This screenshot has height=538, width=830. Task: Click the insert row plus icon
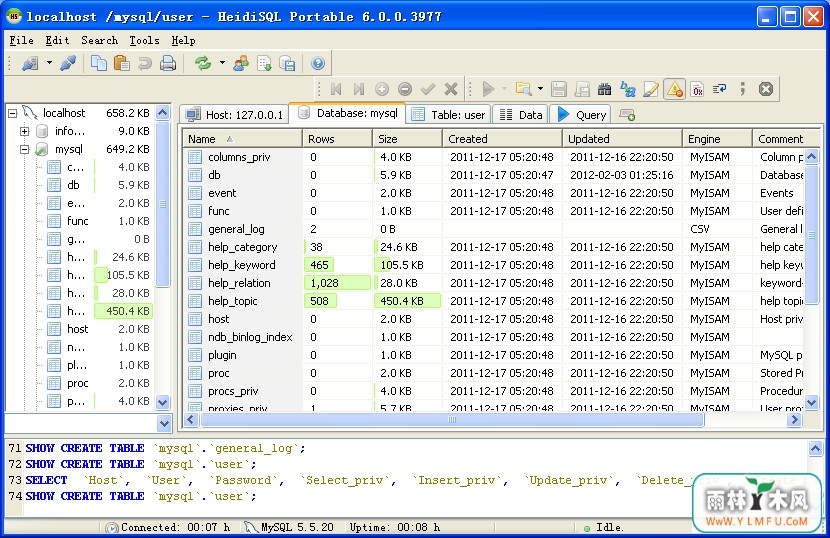pos(382,89)
